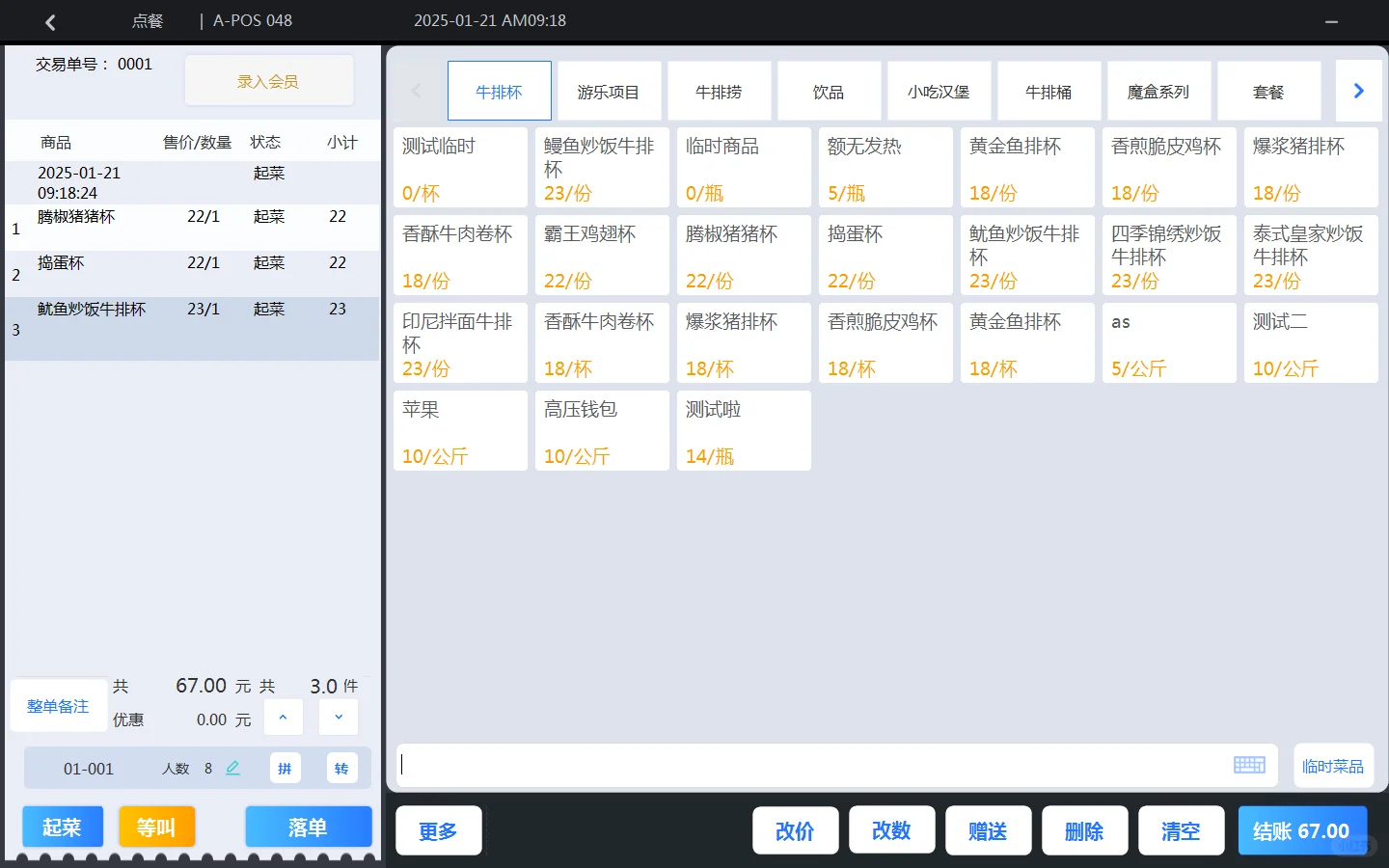Switch to the 饮品 category tab

pos(829,90)
